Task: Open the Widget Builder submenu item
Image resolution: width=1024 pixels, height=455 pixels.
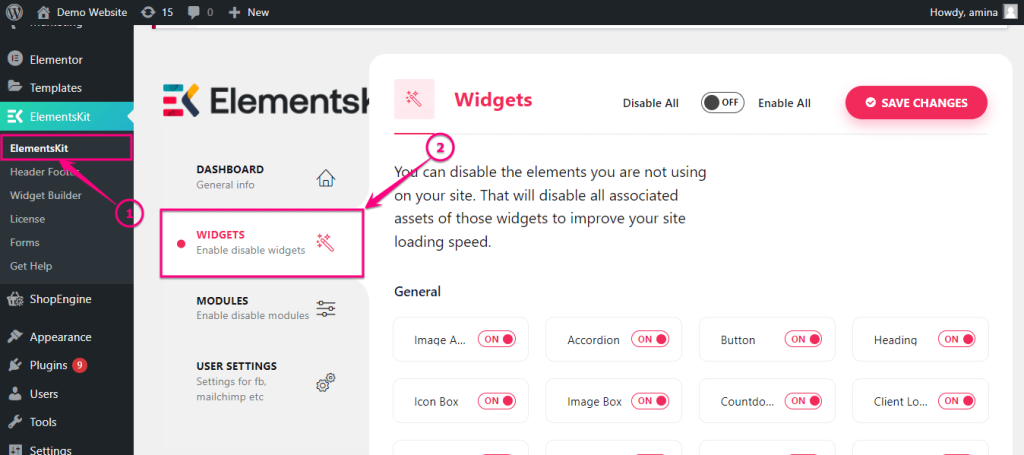Action: click(x=46, y=195)
